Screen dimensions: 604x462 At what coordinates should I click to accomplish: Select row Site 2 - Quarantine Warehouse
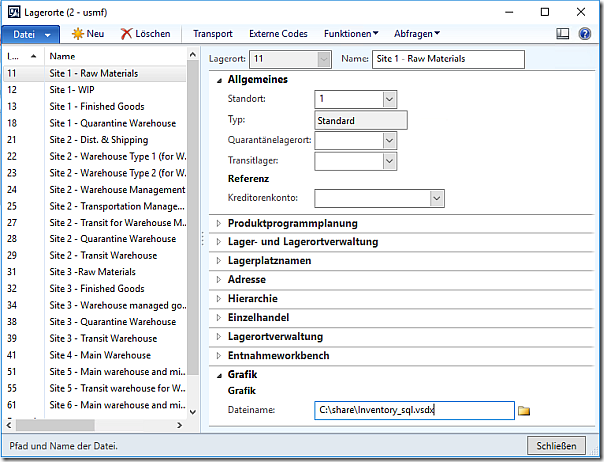click(x=95, y=239)
